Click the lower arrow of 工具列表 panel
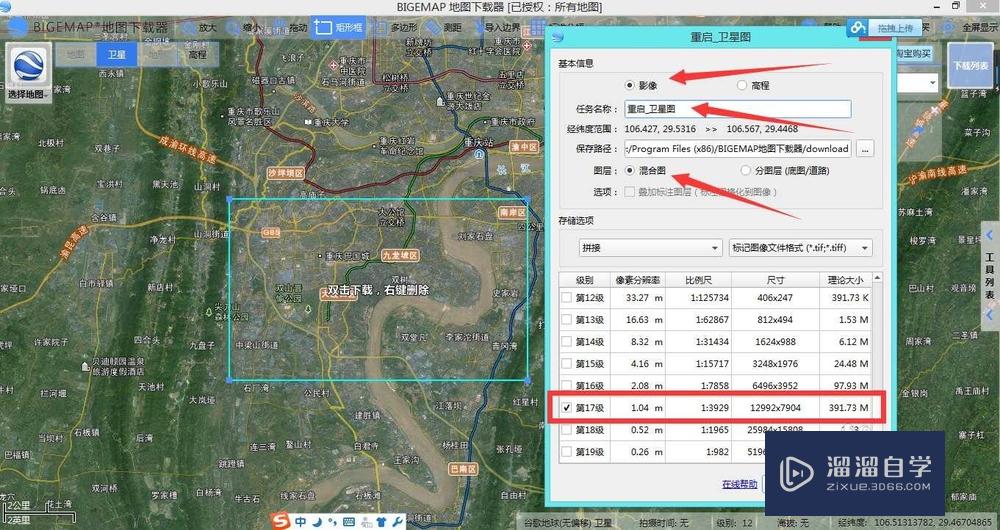The width and height of the screenshot is (1000, 530). [x=989, y=314]
